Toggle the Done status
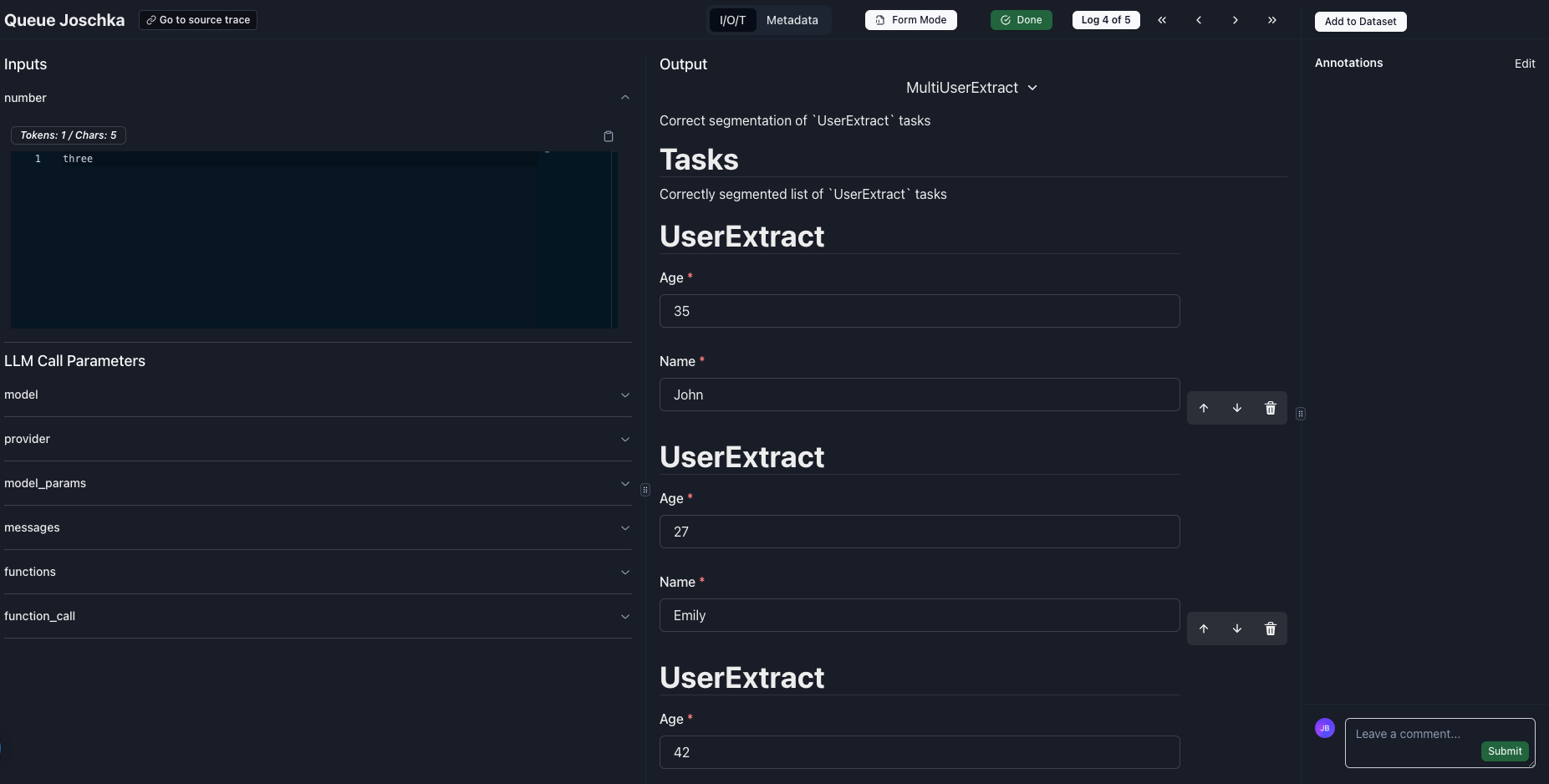 coord(1021,19)
